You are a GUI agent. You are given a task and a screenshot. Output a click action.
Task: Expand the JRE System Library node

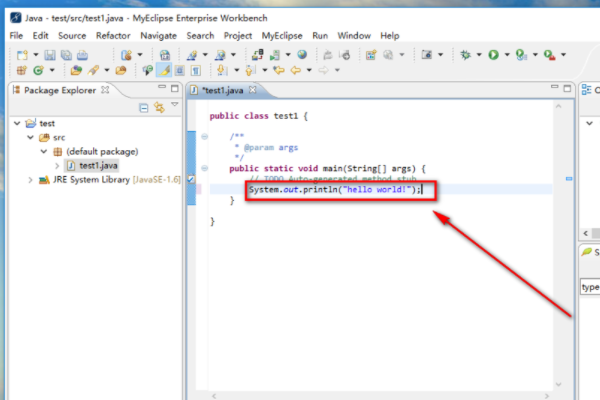[29, 179]
